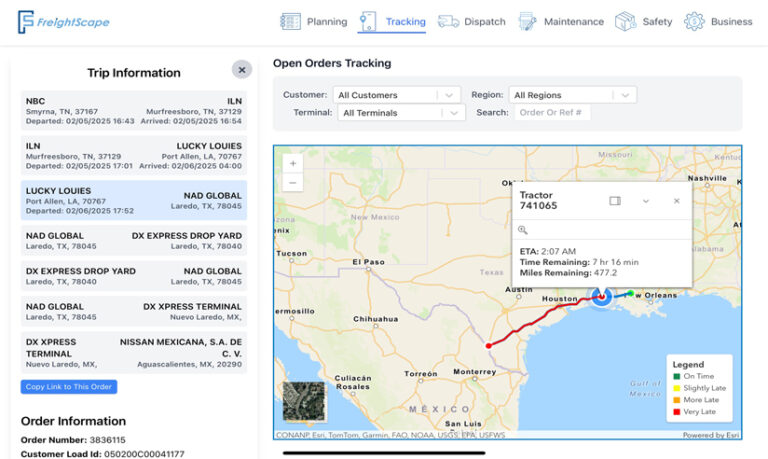This screenshot has height=459, width=768.
Task: Collapse the Tractor 741065 popup
Action: tap(646, 201)
